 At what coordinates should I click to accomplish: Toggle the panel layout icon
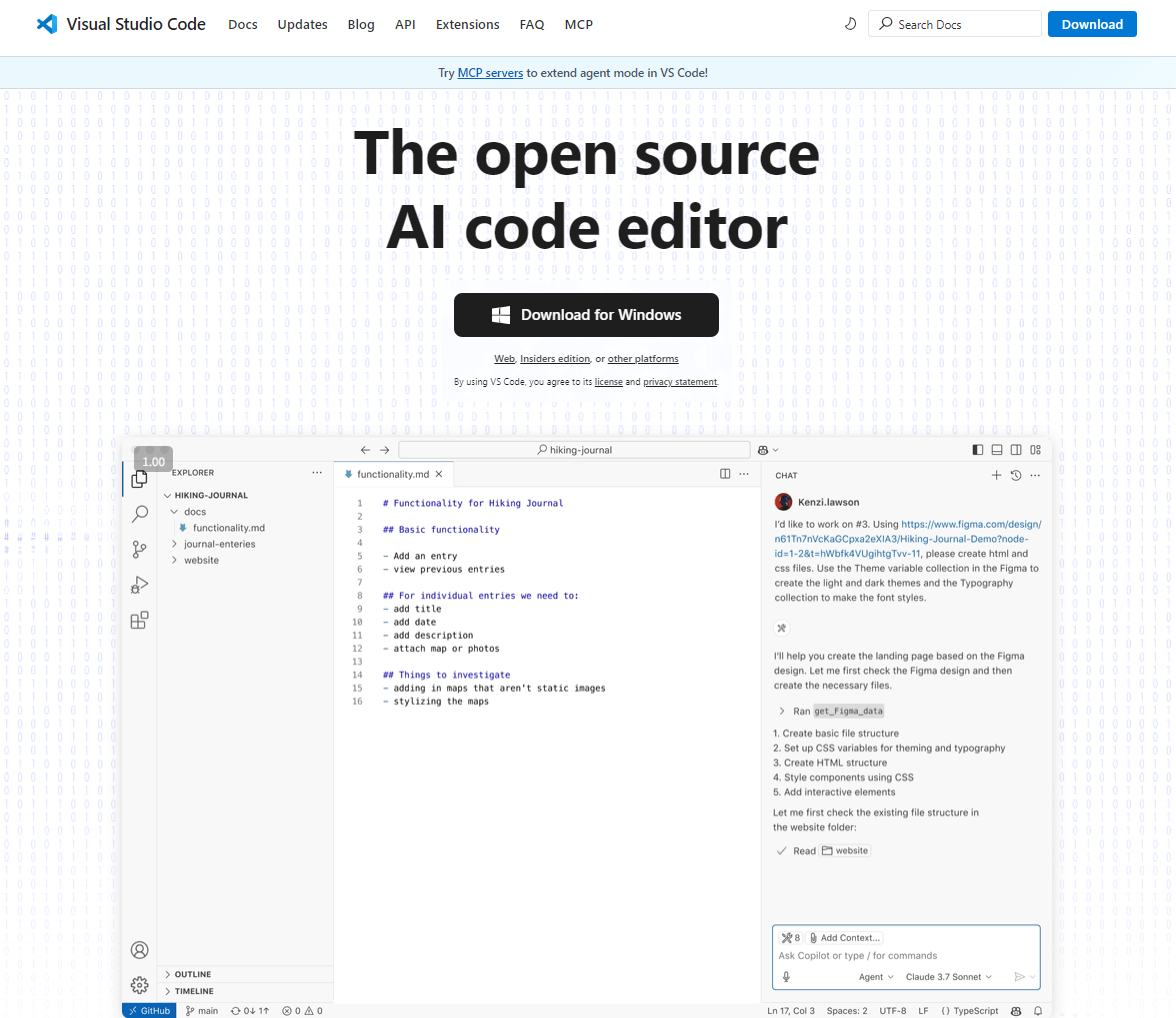click(997, 450)
